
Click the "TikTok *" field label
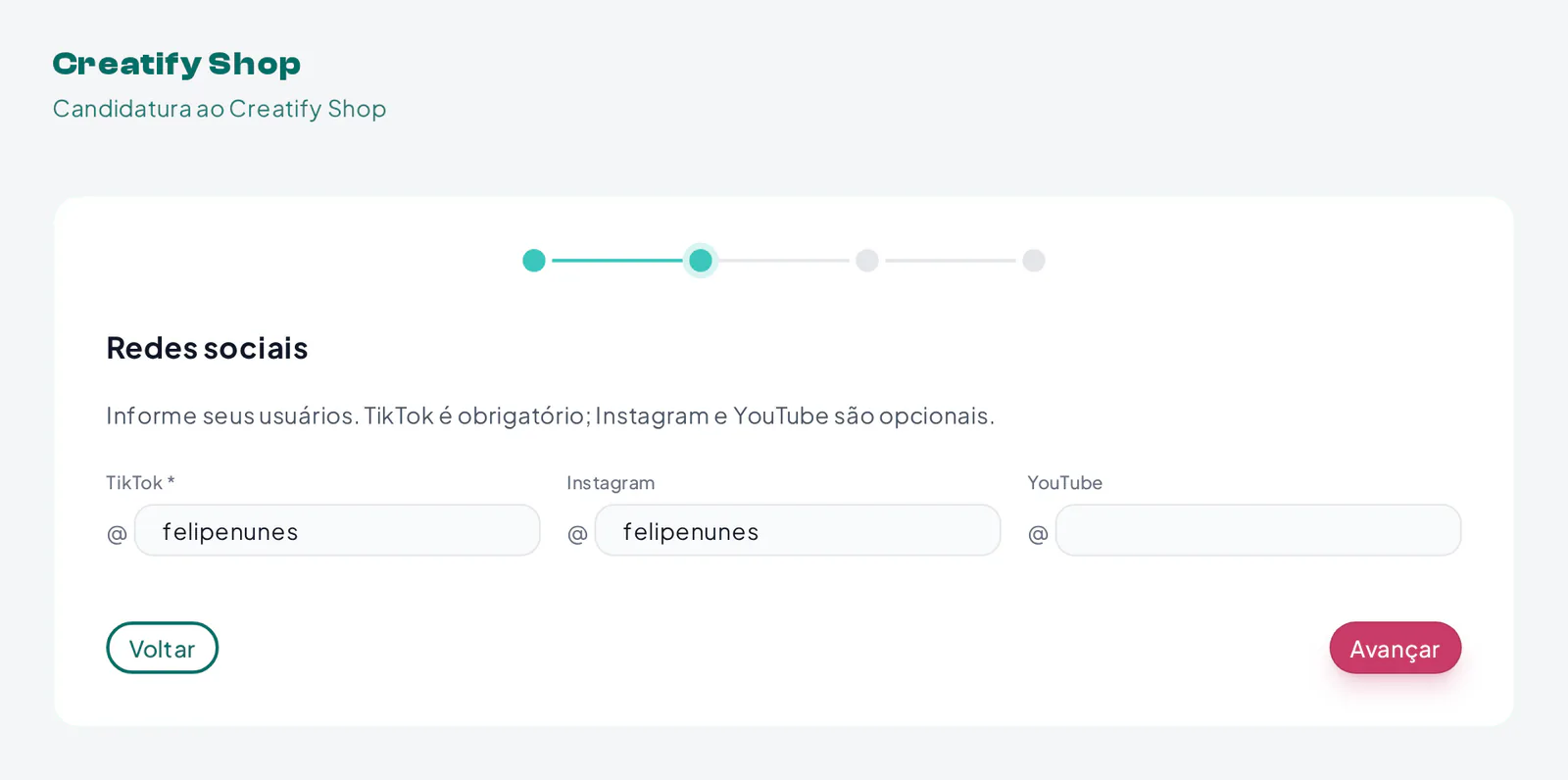(140, 482)
